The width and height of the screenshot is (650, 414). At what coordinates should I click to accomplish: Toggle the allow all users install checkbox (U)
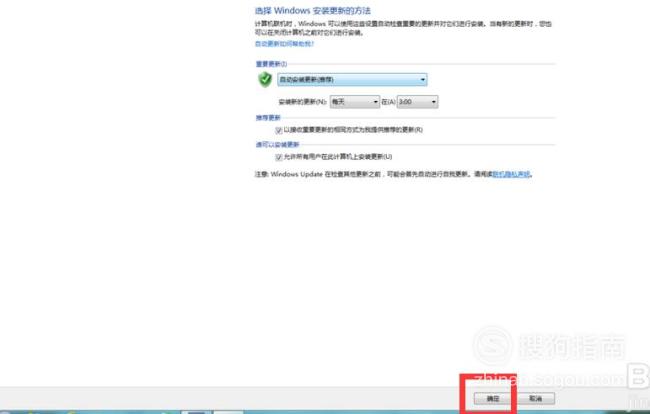click(x=279, y=157)
